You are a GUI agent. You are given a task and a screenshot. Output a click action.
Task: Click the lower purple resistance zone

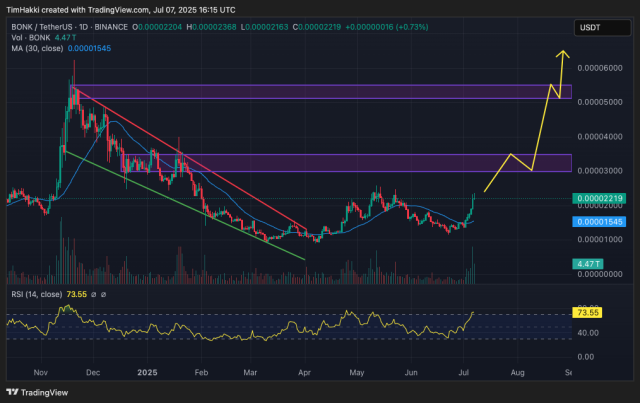[346, 163]
